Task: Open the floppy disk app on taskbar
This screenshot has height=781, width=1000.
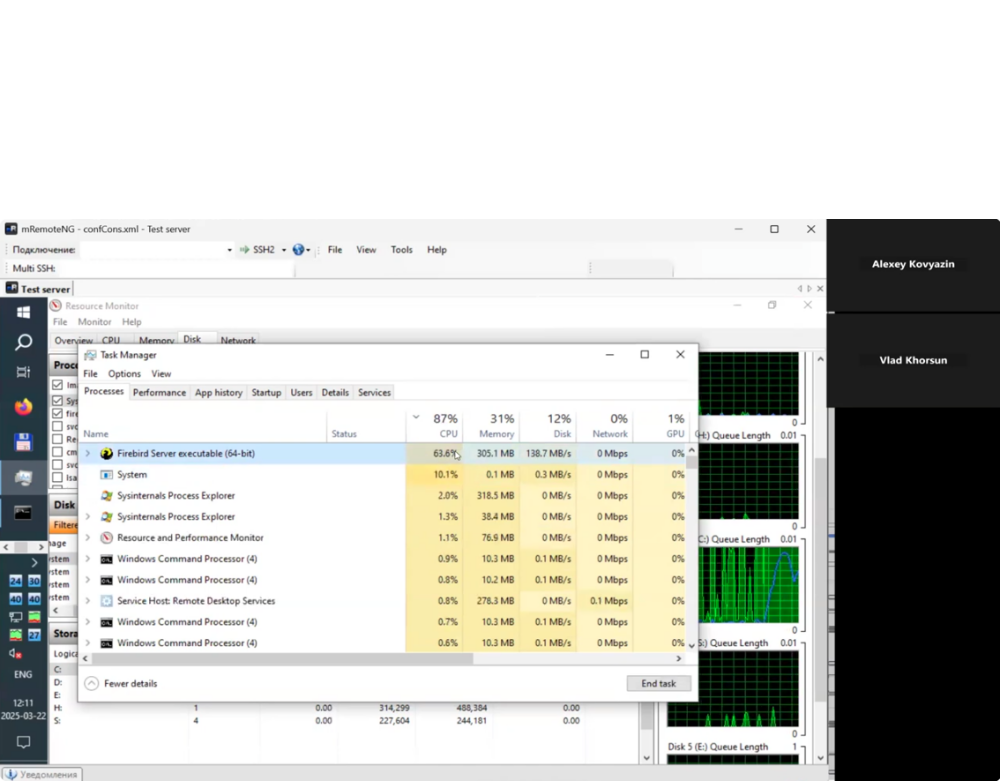Action: (x=24, y=442)
